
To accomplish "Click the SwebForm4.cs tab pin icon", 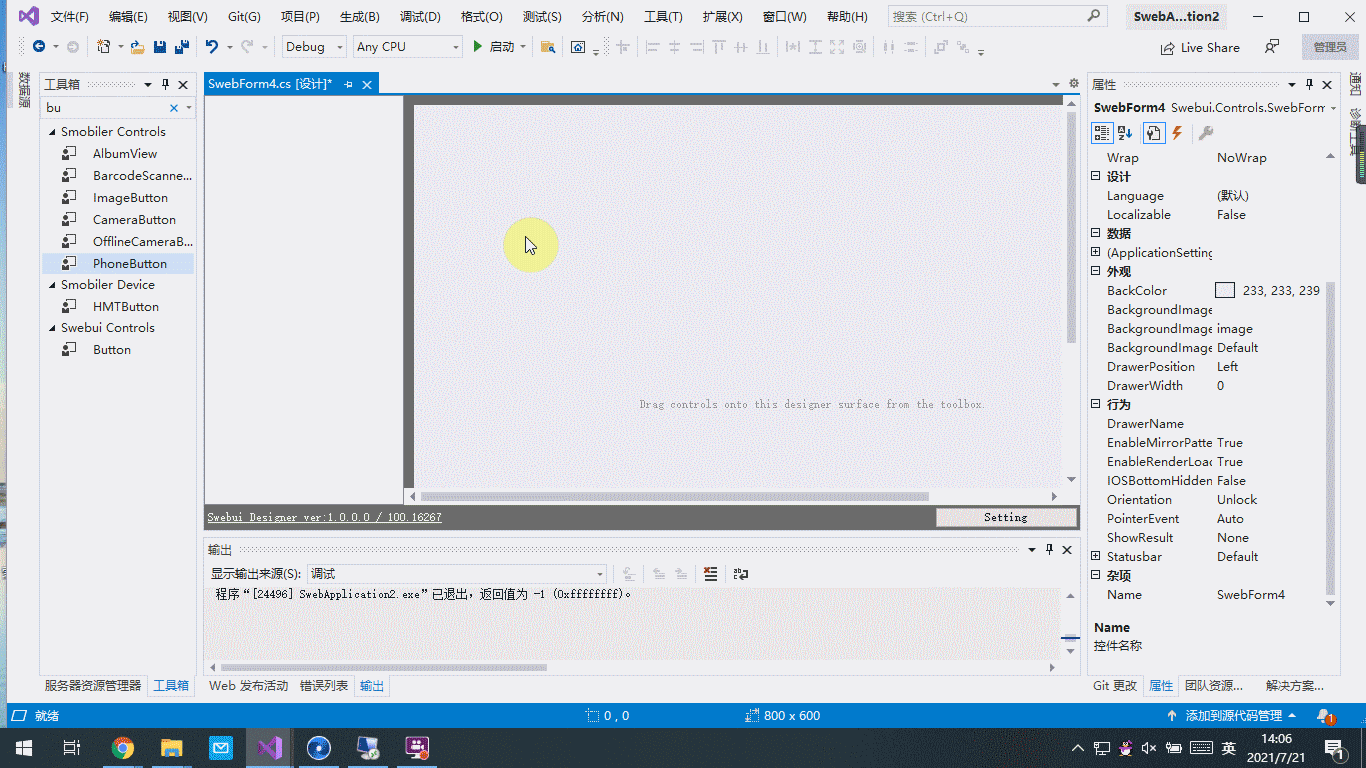I will tap(349, 85).
